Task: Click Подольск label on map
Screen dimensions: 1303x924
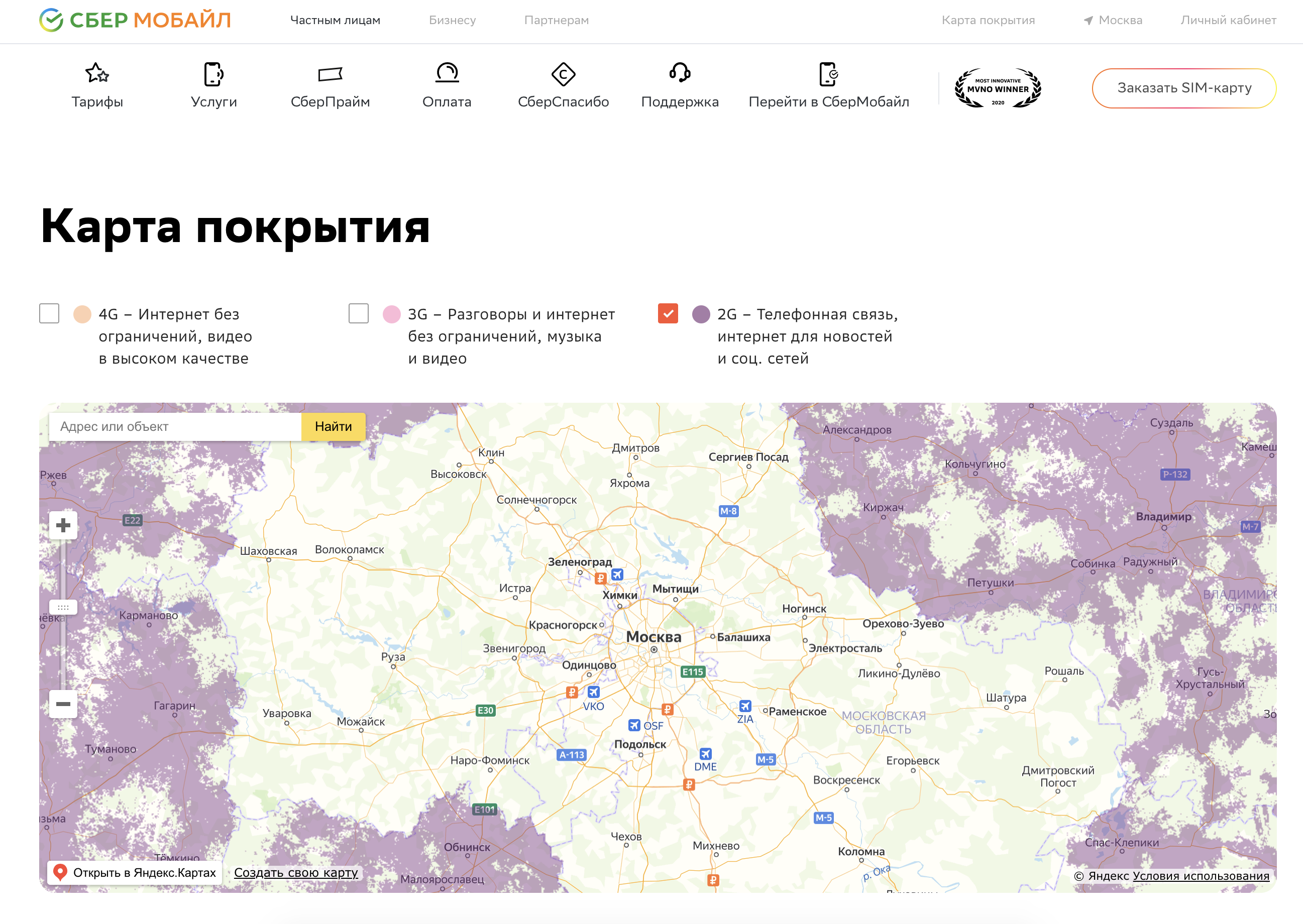Action: point(640,744)
